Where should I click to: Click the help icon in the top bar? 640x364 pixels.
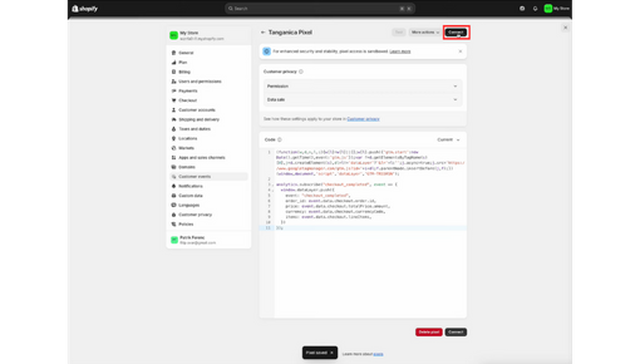(522, 8)
